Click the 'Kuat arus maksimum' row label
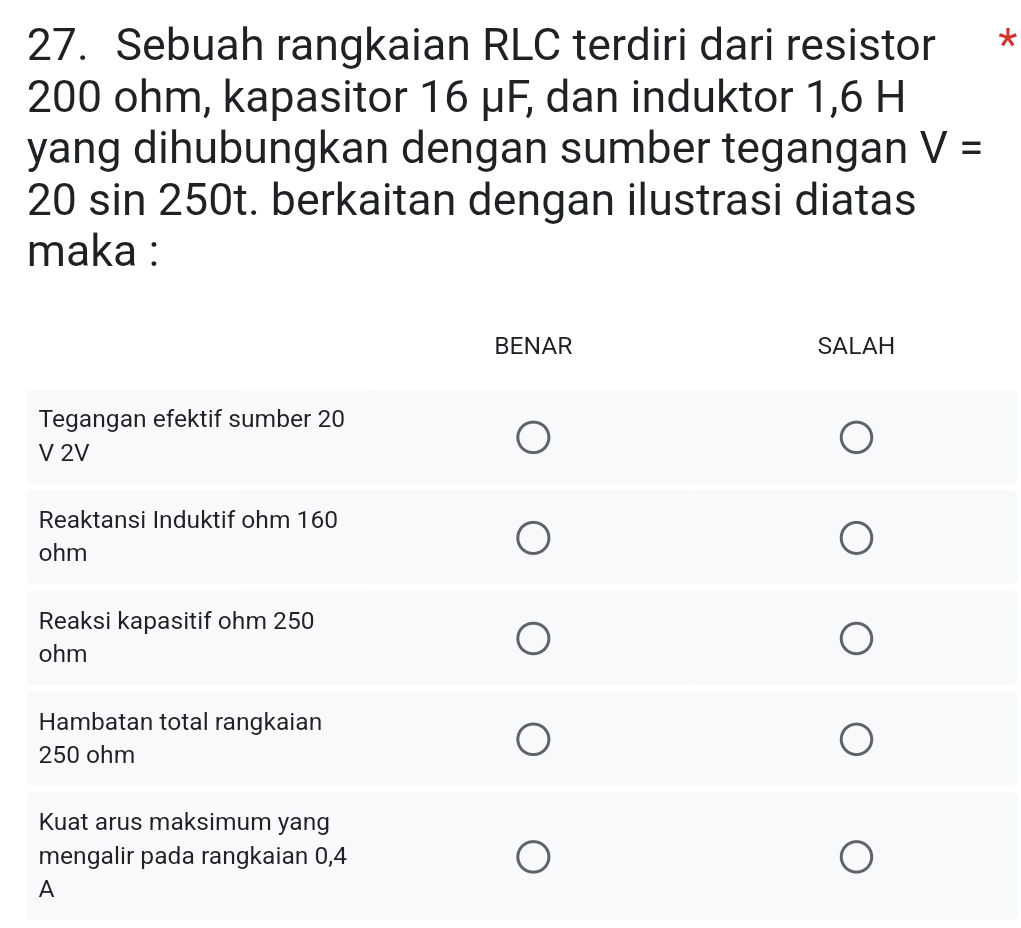The height and width of the screenshot is (928, 1021). (x=193, y=855)
